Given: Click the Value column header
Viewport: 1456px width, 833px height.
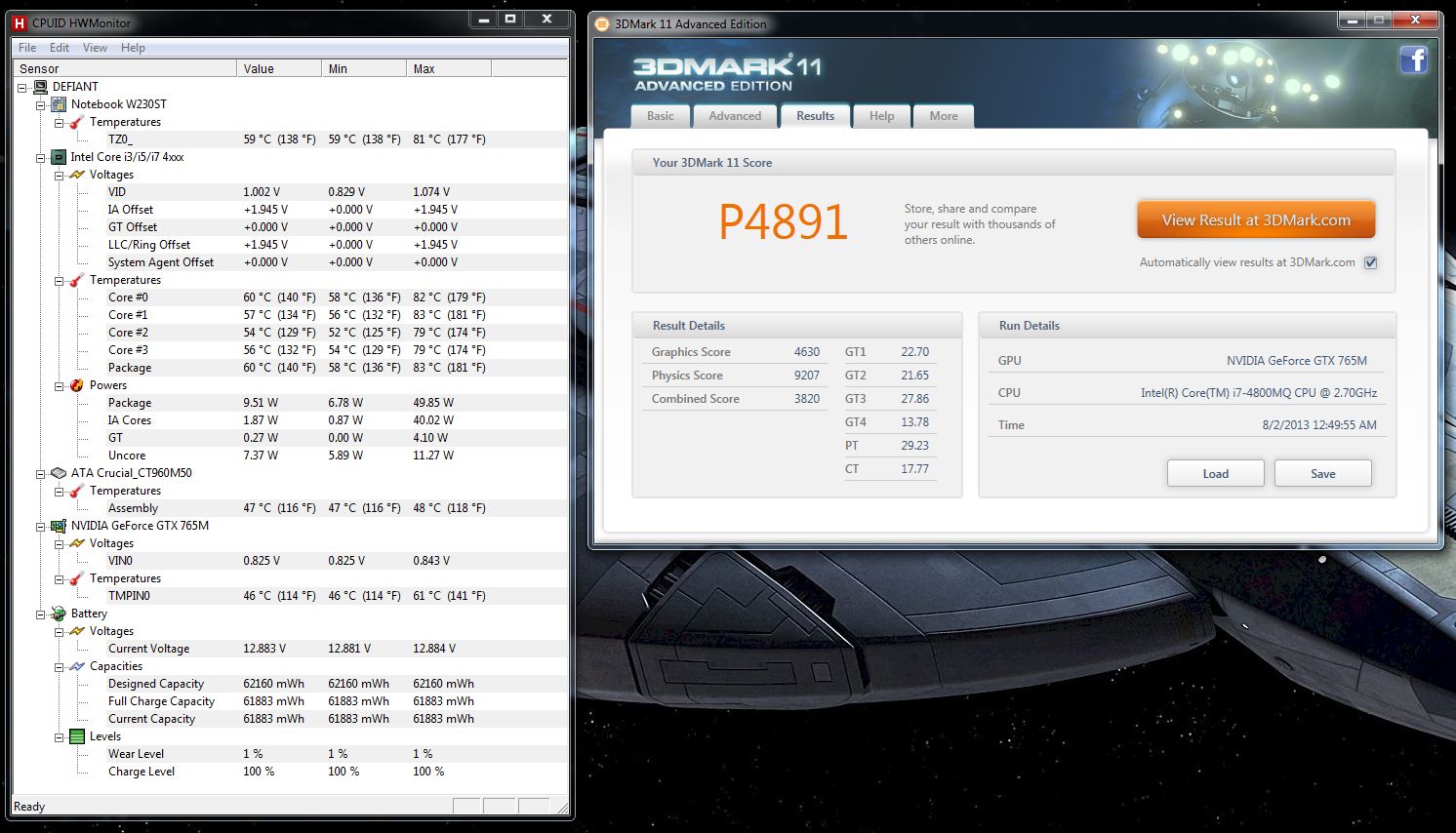Looking at the screenshot, I should click(279, 68).
